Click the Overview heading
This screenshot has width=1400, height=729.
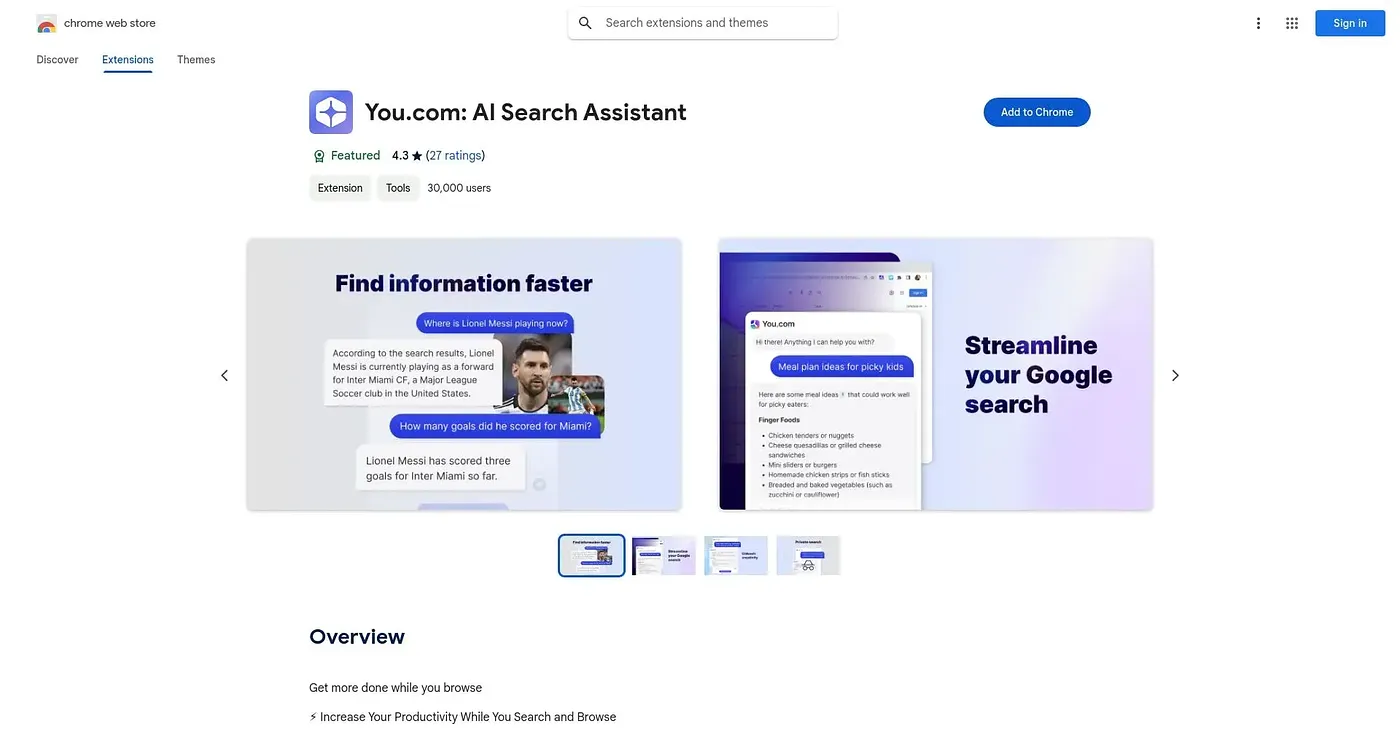click(357, 637)
